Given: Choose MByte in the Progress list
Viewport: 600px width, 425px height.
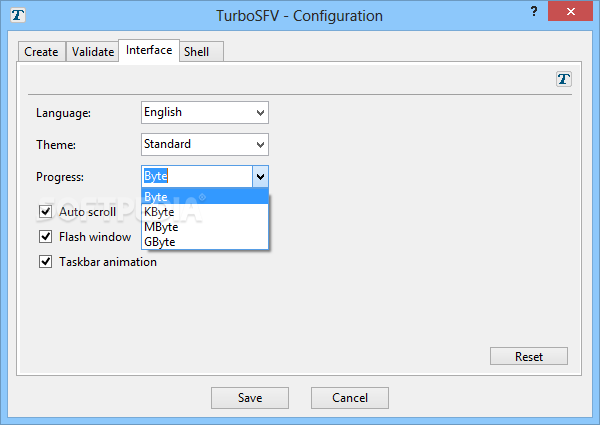Looking at the screenshot, I should (205, 227).
